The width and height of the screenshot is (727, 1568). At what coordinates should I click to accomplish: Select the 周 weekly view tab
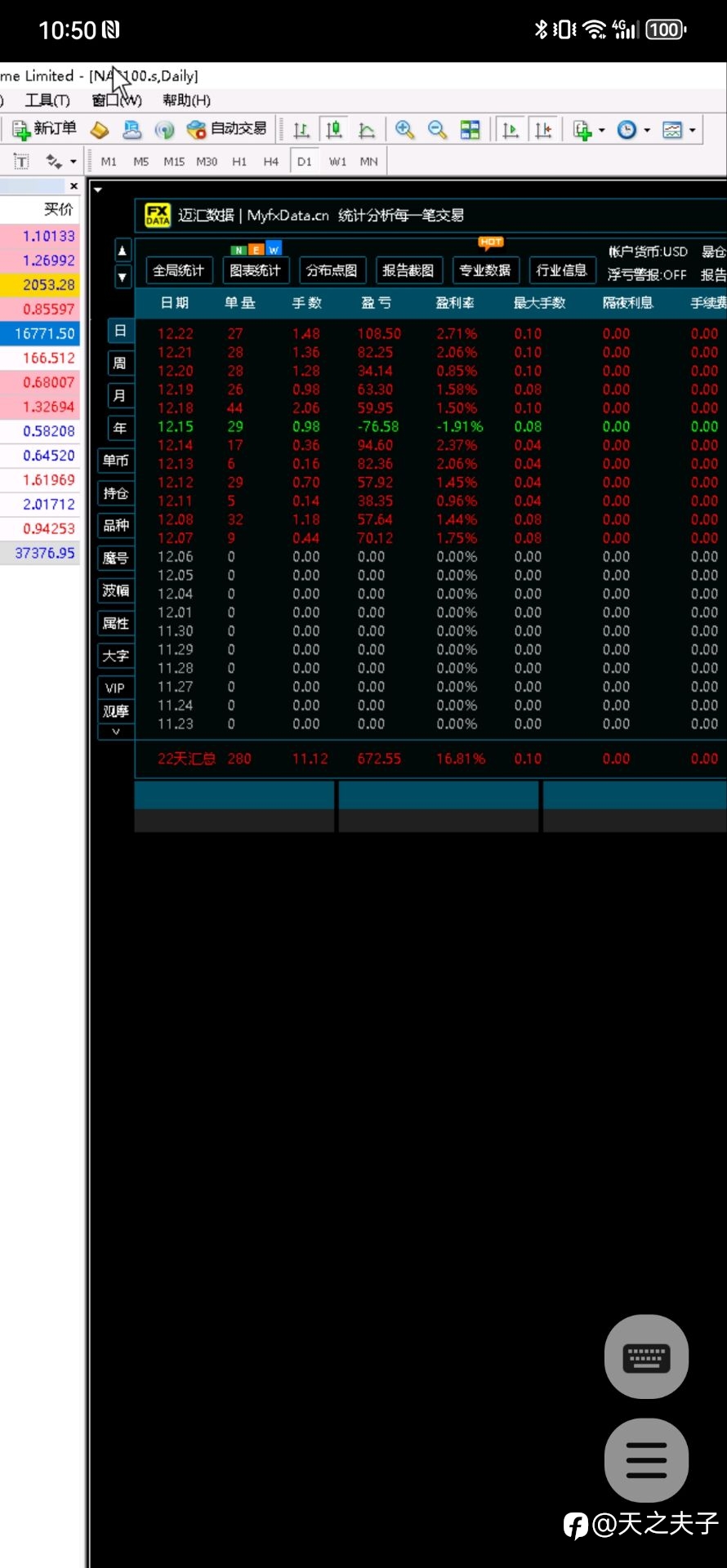pos(120,363)
